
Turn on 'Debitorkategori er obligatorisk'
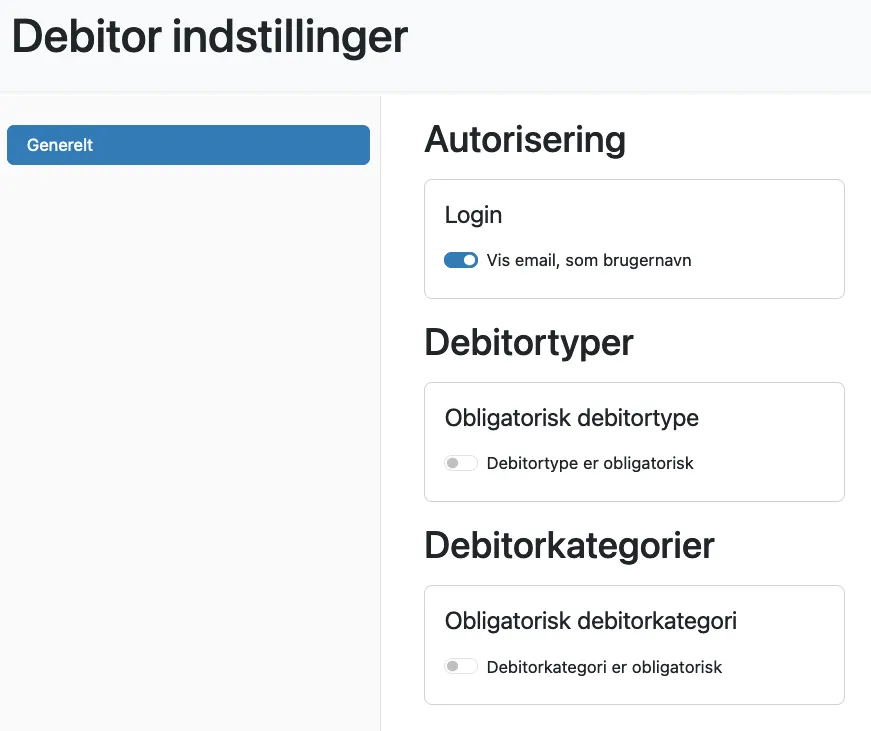[461, 665]
